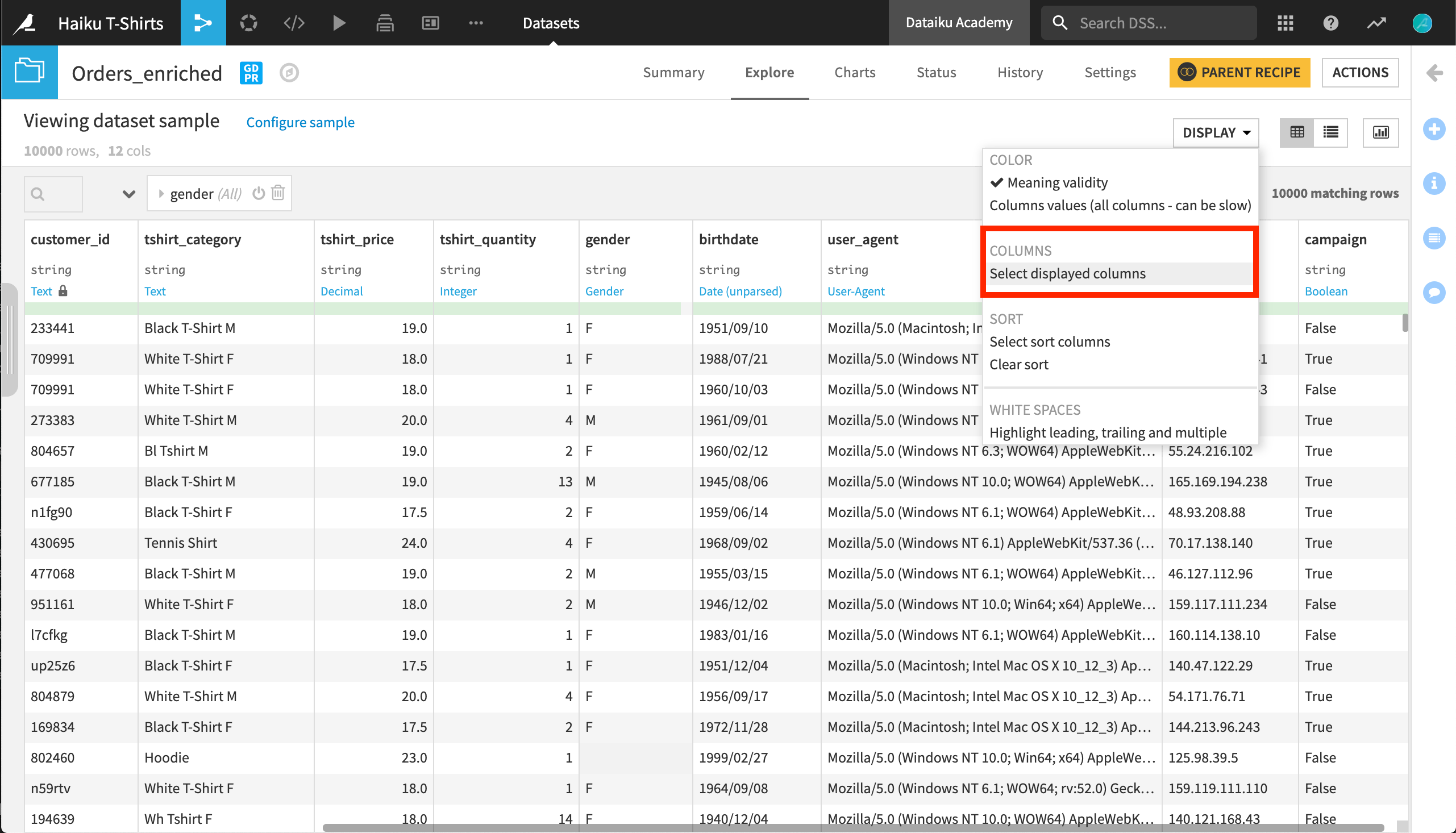Open the Configure sample link
The height and width of the screenshot is (833, 1456).
(301, 122)
